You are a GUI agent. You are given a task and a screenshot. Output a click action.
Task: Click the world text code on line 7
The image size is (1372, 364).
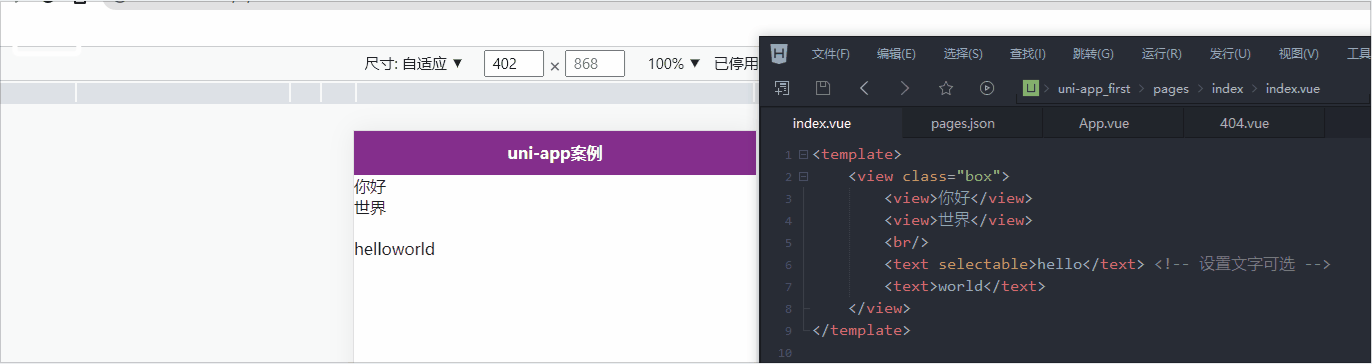click(x=965, y=286)
